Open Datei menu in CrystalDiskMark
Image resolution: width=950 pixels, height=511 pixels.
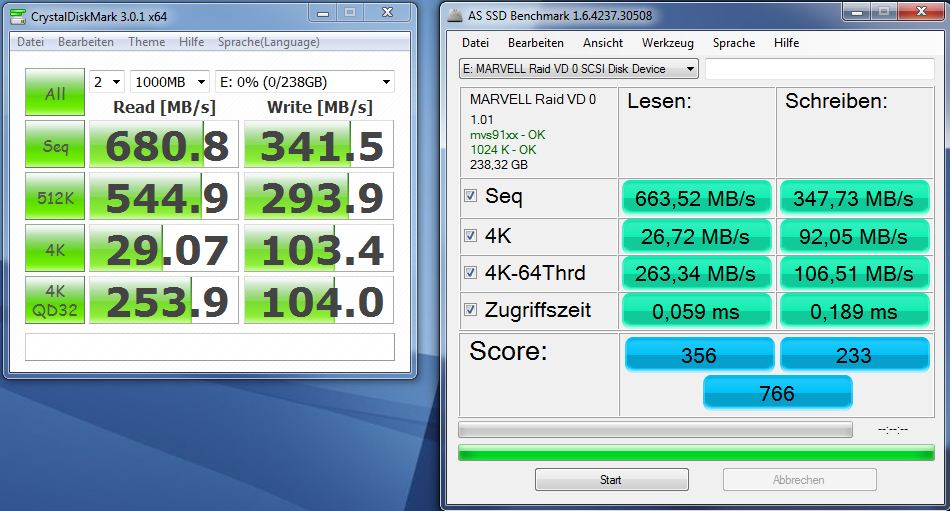coord(30,42)
